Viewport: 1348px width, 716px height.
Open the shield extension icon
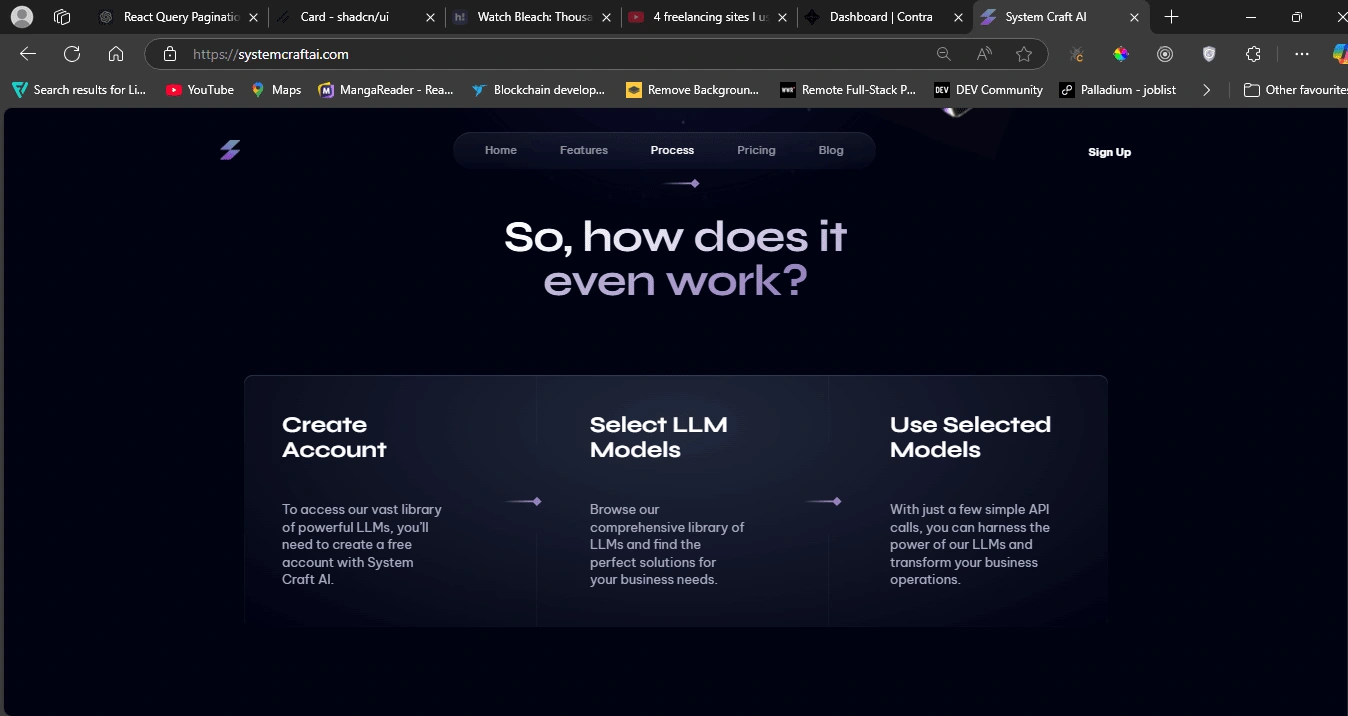click(x=1209, y=54)
